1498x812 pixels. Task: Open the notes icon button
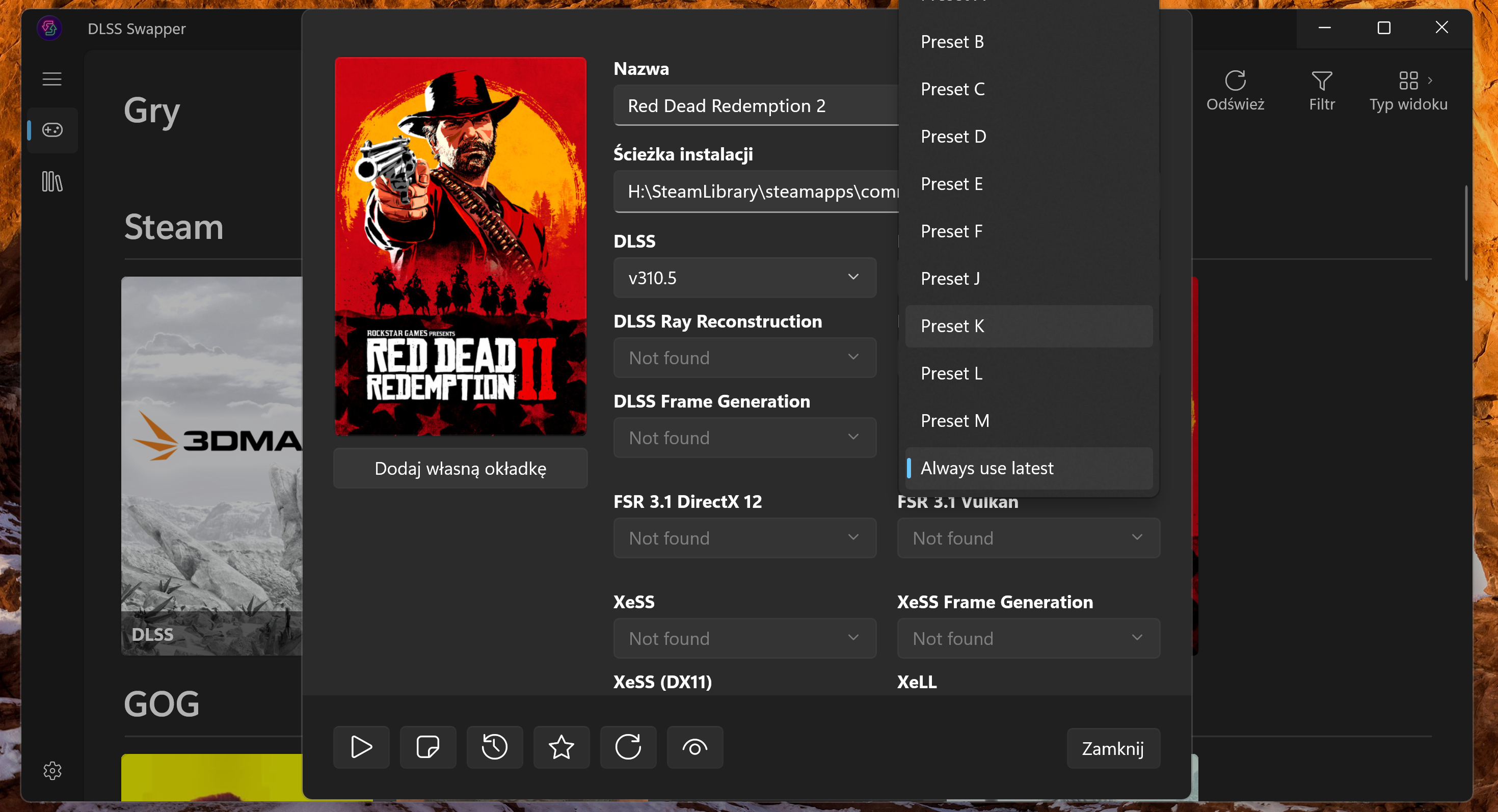pyautogui.click(x=428, y=747)
